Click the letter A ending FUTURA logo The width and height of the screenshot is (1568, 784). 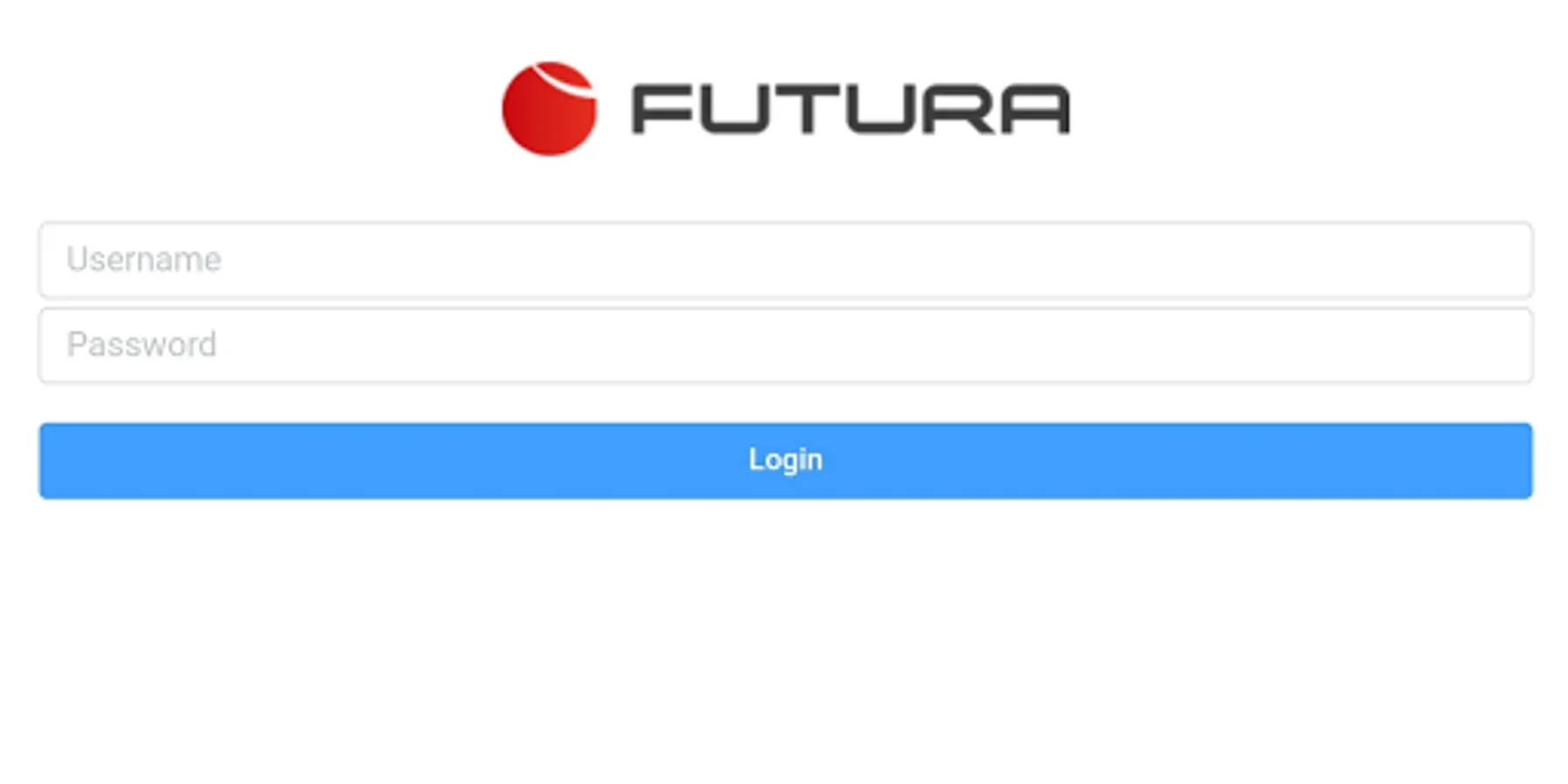(1035, 110)
